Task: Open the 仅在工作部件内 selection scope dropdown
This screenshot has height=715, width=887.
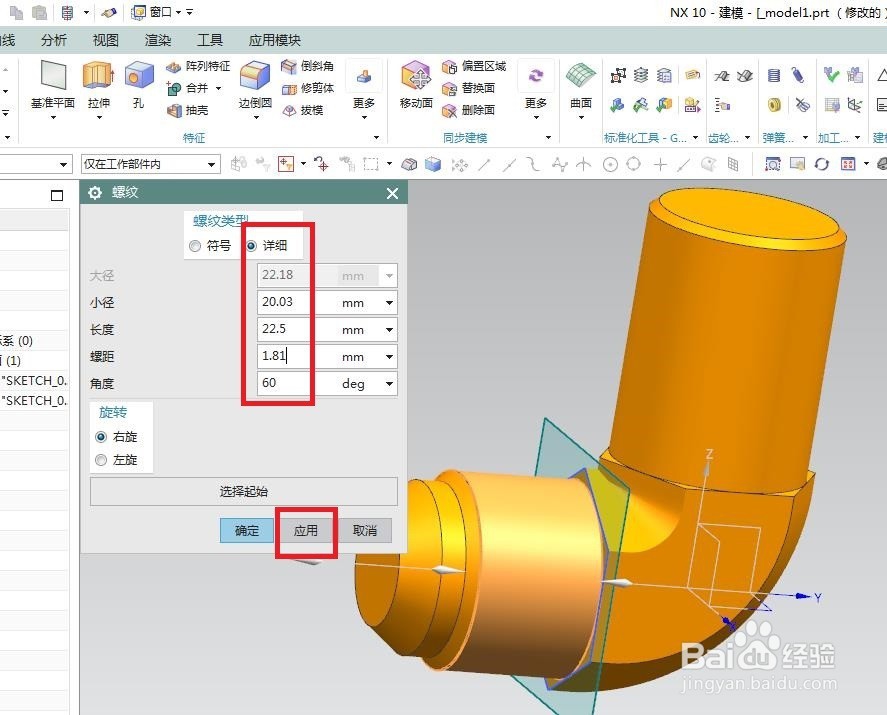Action: point(212,165)
